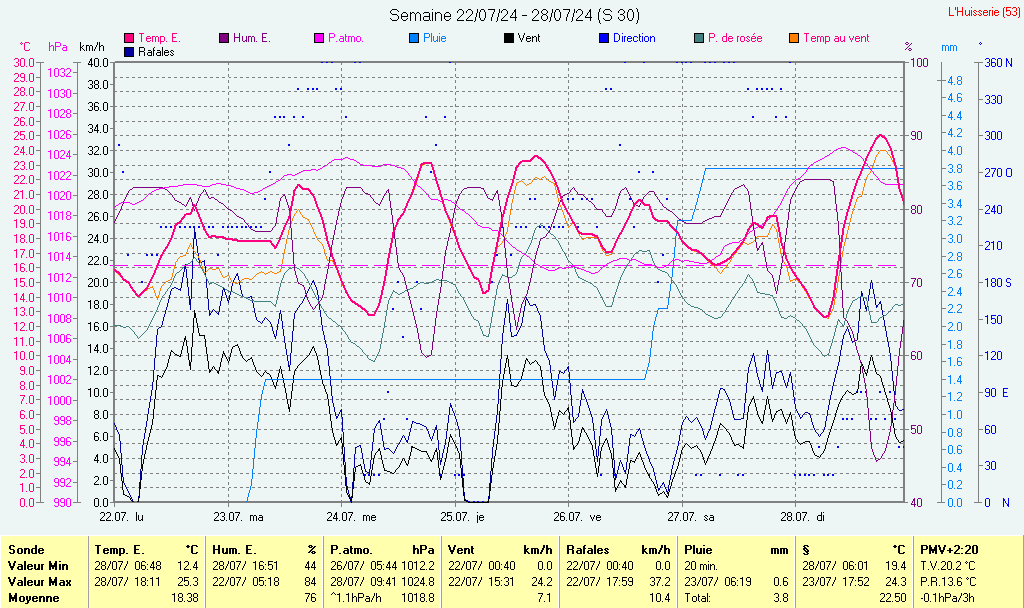
Task: Click the "27.07. sa" day label
Action: (691, 517)
